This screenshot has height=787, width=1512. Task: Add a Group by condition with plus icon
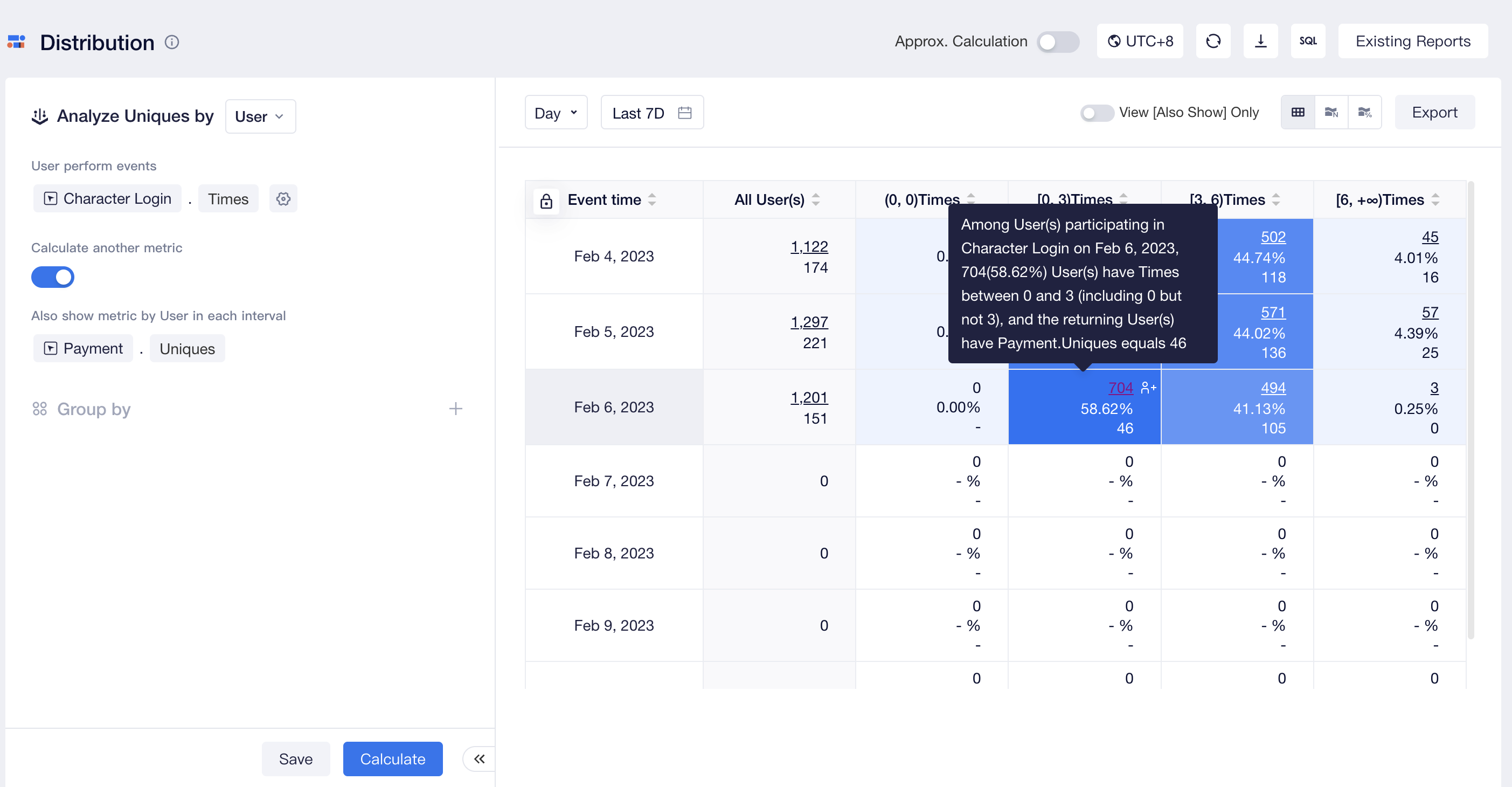pyautogui.click(x=455, y=409)
